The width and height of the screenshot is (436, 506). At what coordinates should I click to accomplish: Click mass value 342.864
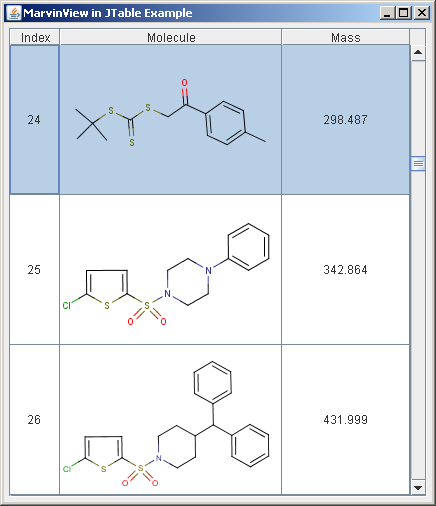[346, 270]
